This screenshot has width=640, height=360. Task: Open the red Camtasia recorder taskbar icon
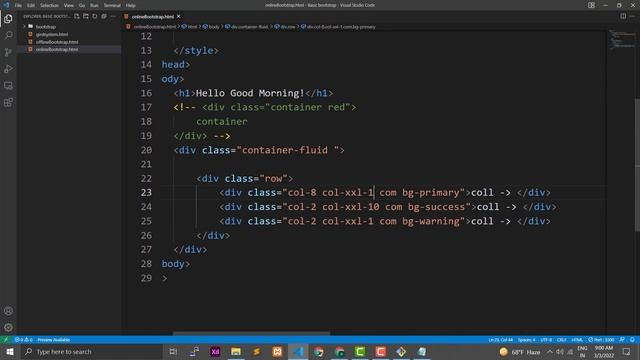pos(381,352)
